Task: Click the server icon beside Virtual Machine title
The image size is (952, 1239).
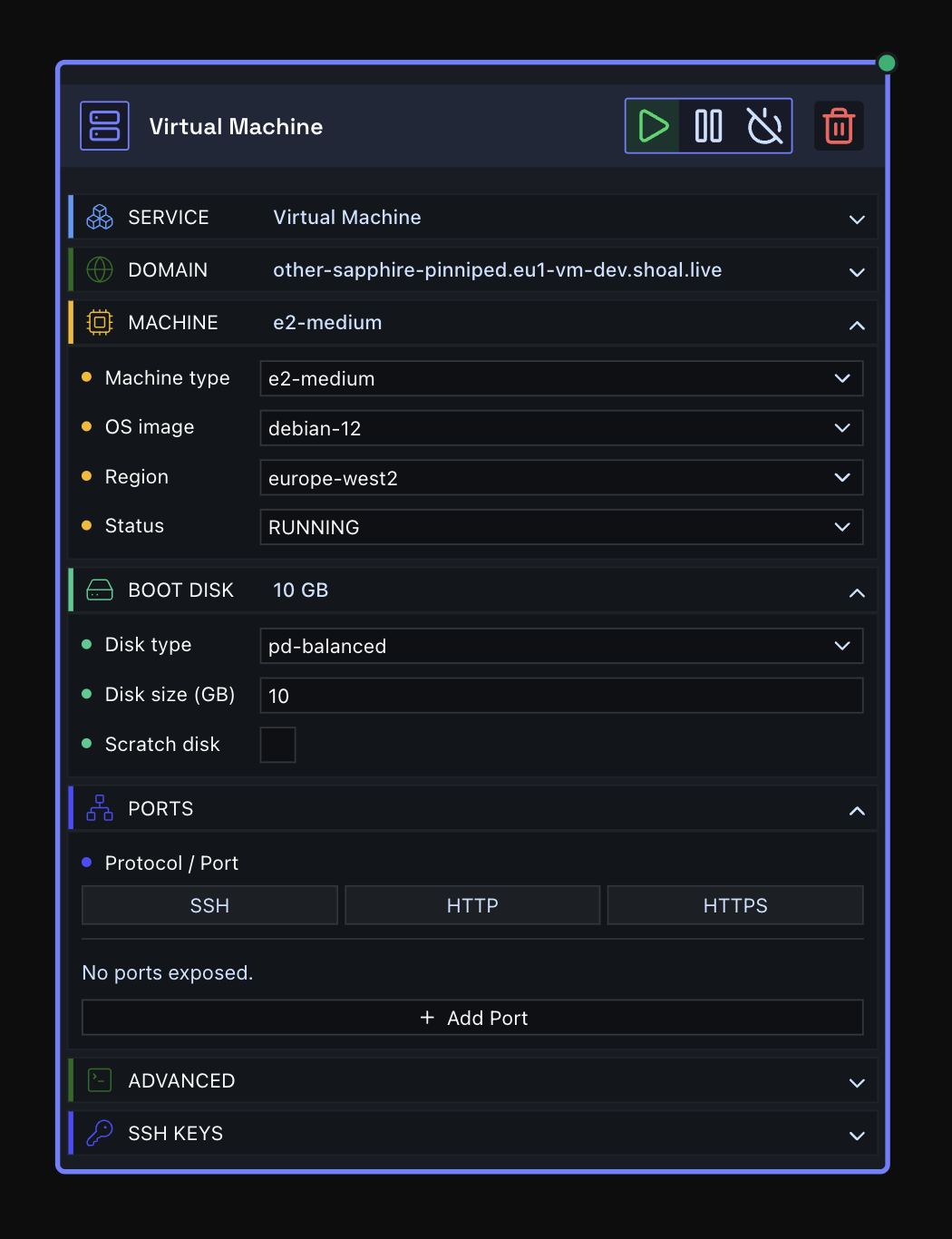Action: pos(104,126)
